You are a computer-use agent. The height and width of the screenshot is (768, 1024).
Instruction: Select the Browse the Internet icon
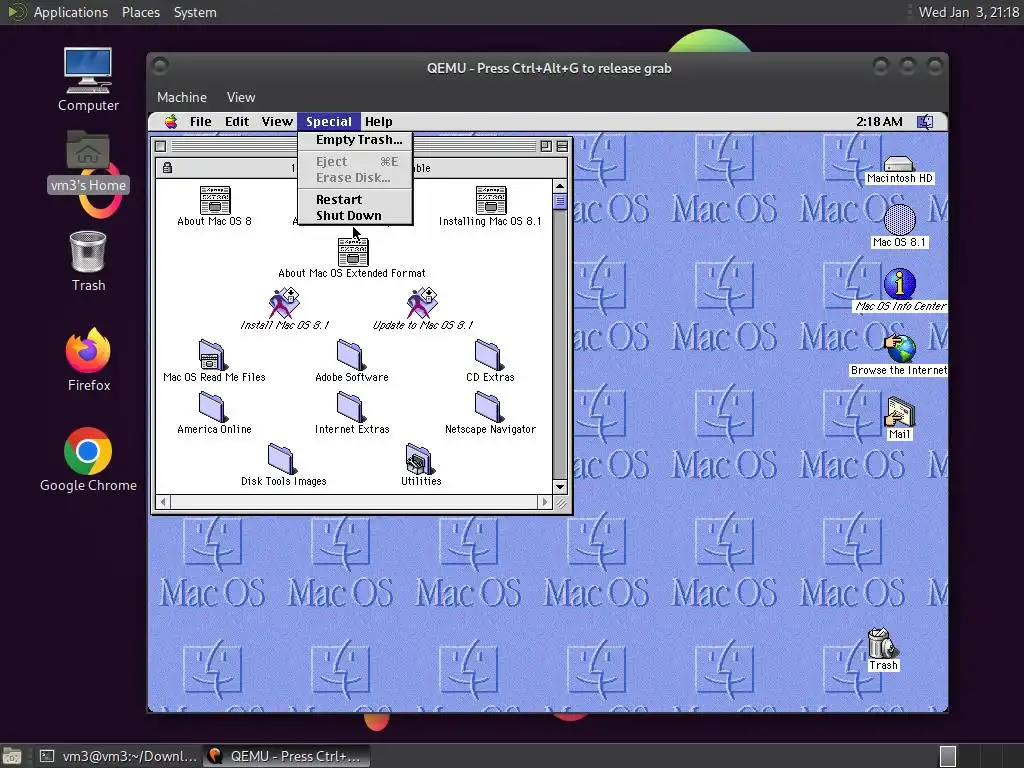(900, 348)
